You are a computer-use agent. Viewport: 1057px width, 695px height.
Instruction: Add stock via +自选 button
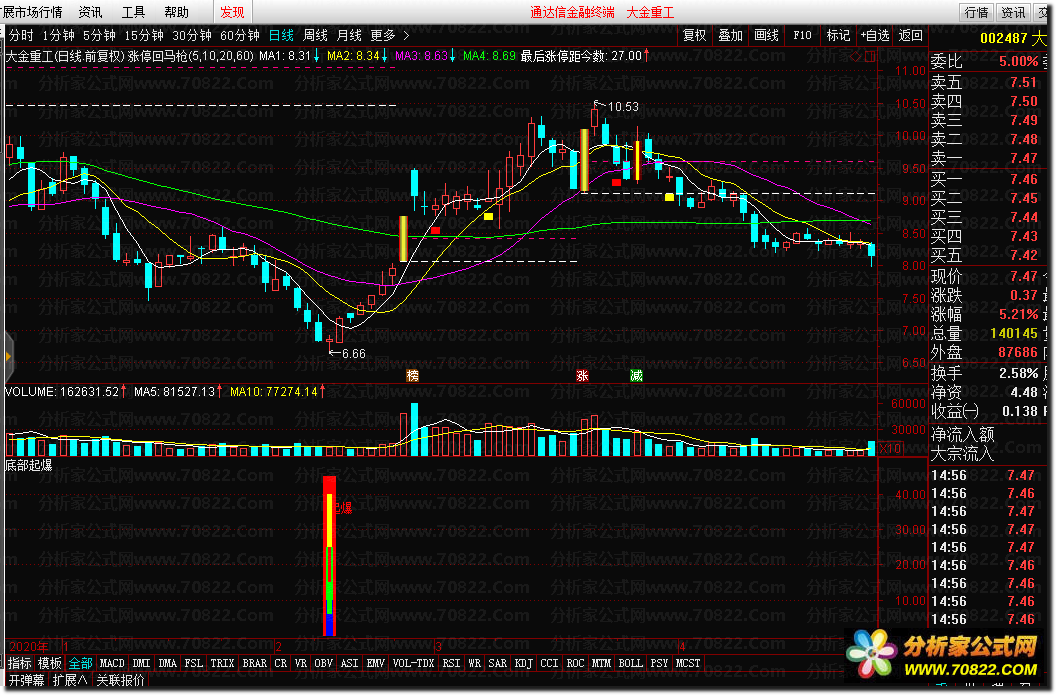(x=875, y=35)
